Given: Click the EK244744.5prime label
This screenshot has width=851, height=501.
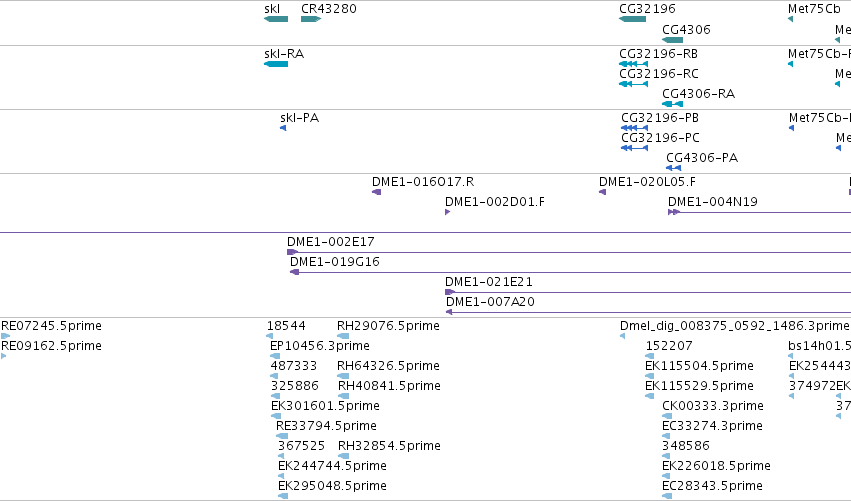Looking at the screenshot, I should pos(332,466).
